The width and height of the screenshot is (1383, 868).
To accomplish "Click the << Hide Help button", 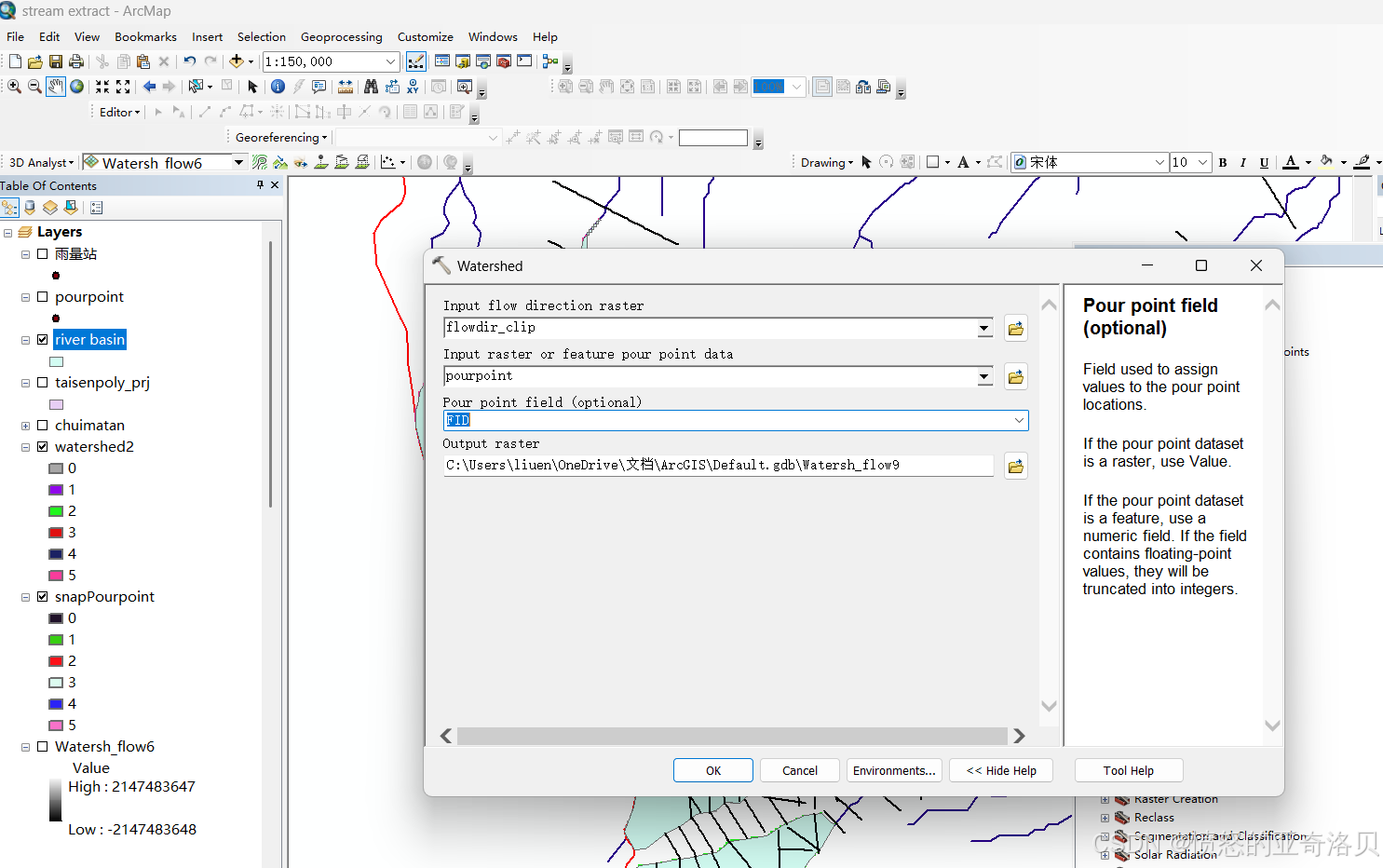I will point(1001,770).
